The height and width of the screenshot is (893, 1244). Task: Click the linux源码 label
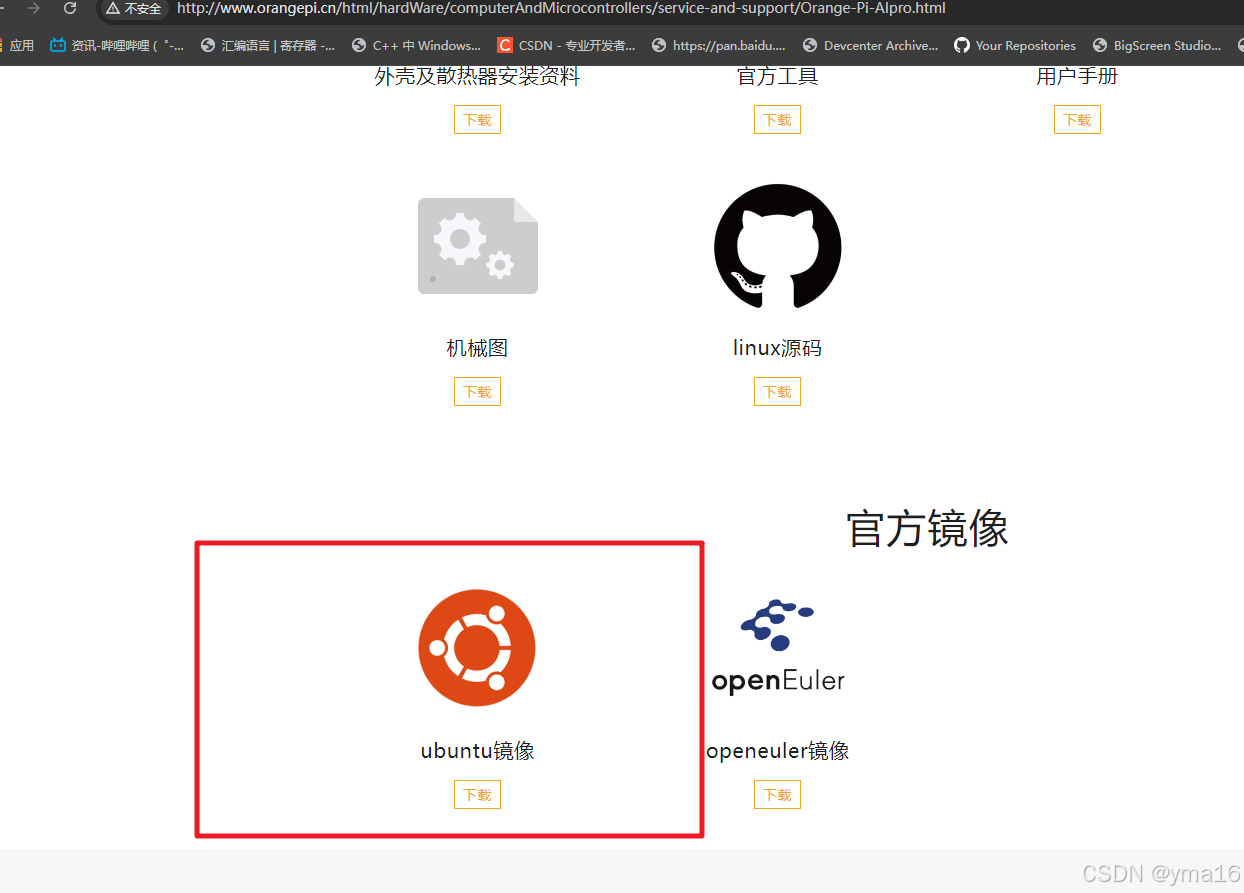[777, 349]
